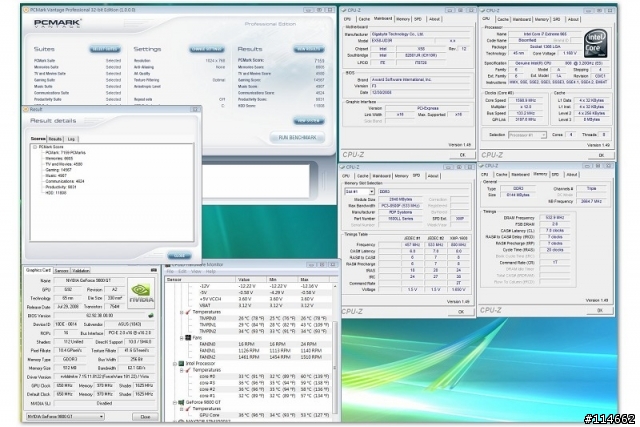Screen dimensions: 640x427
Task: Click the RUN BENCHMARK button
Action: tap(297, 138)
